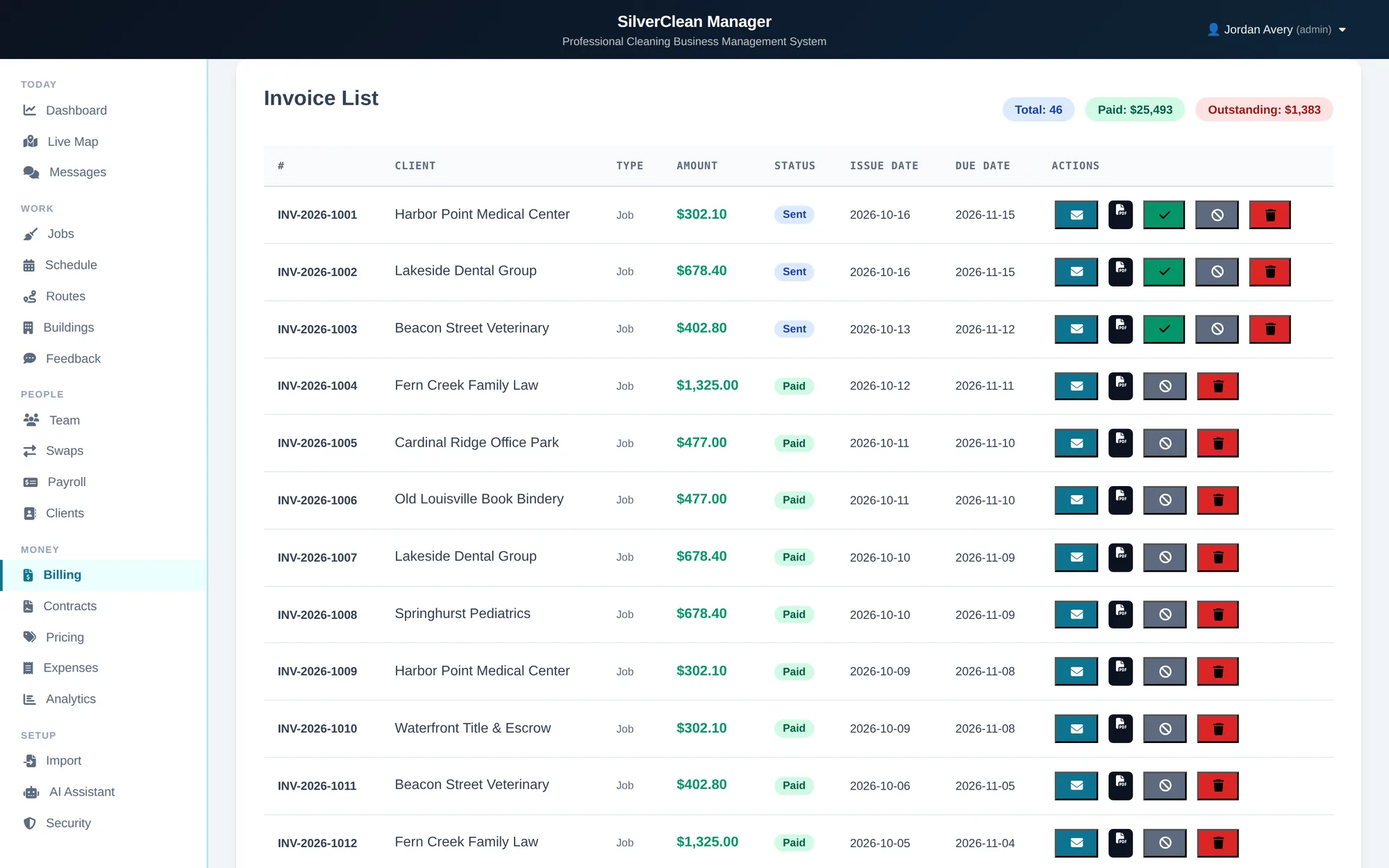This screenshot has height=868, width=1389.
Task: Launch the AI Assistant
Action: tap(104, 792)
